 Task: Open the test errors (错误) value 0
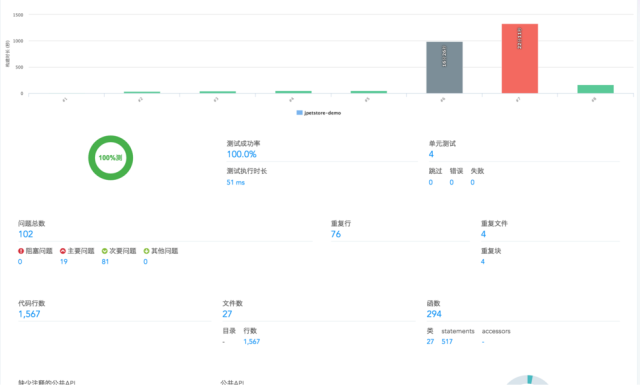tap(451, 182)
